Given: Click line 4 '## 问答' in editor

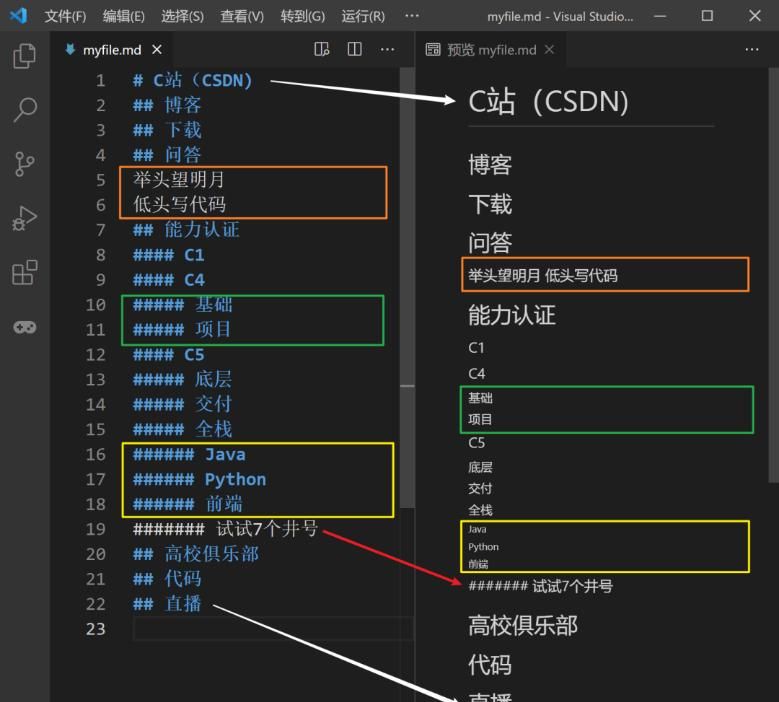Looking at the screenshot, I should (x=167, y=155).
